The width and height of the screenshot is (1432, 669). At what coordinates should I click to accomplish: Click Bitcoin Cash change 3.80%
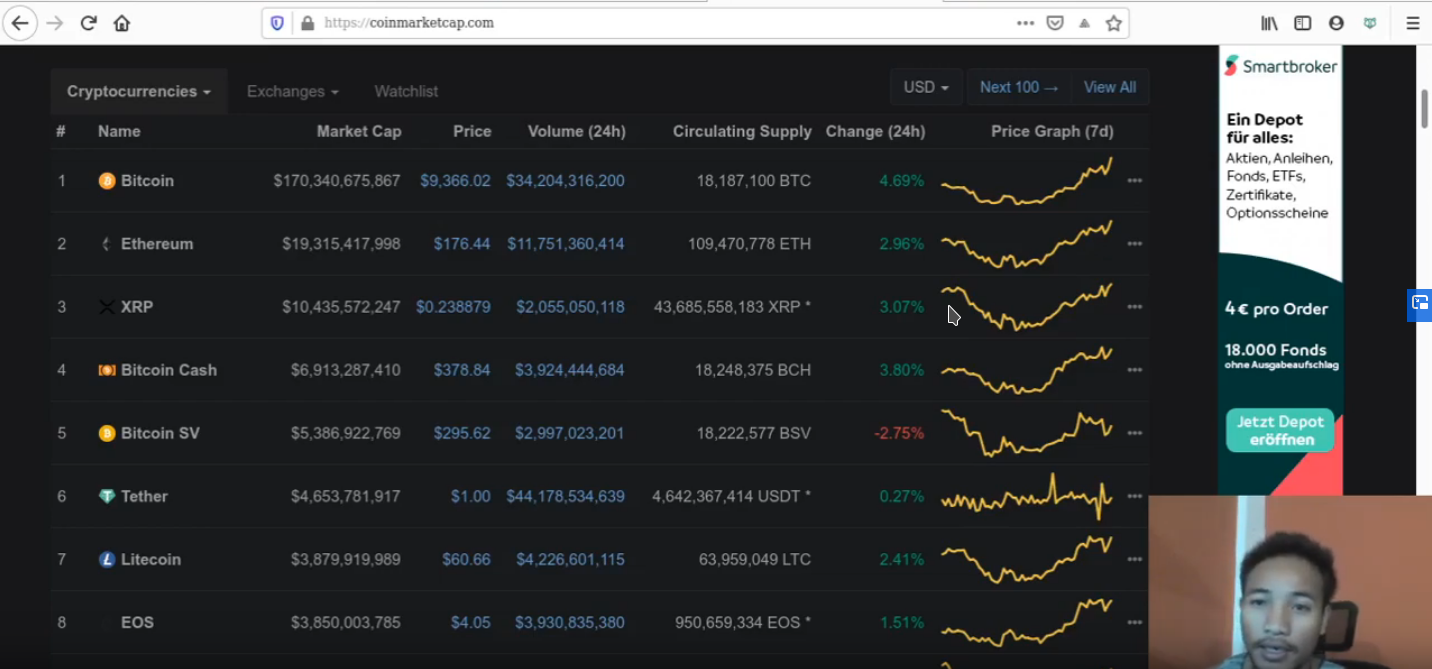point(901,370)
